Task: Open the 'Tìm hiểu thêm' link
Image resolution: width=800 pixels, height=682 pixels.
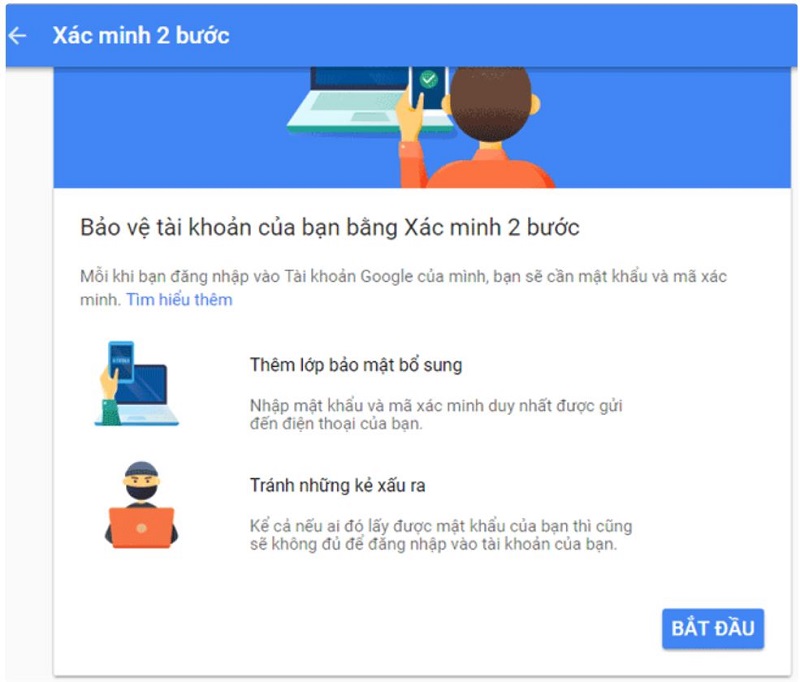Action: pos(179,299)
